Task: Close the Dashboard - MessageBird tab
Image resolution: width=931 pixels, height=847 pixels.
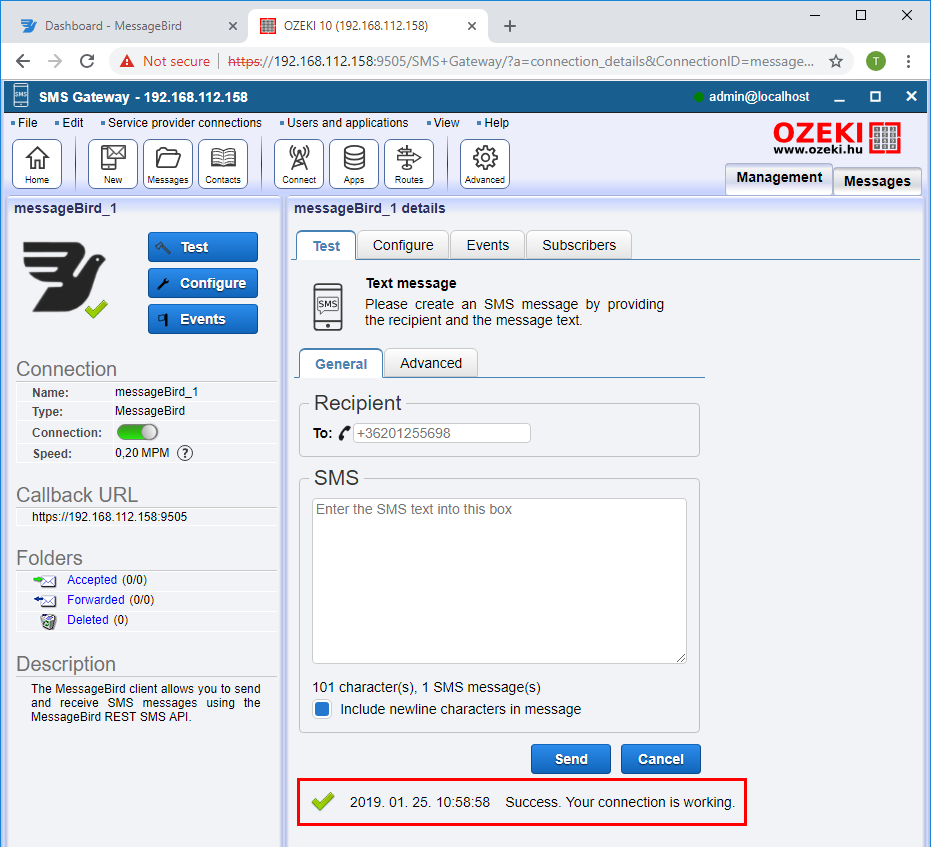Action: tap(233, 26)
